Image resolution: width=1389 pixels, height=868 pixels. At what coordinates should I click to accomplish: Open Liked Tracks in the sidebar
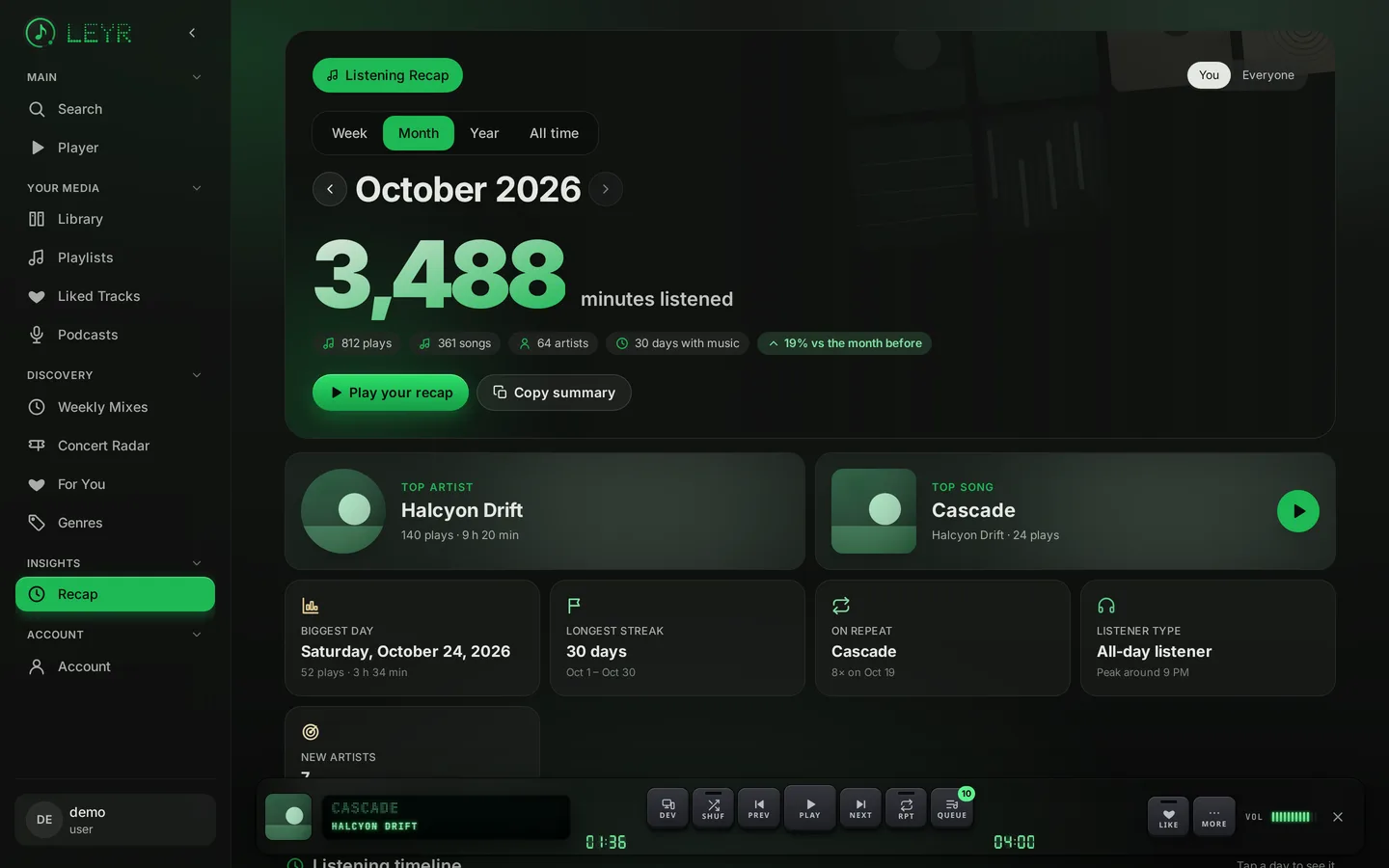pyautogui.click(x=115, y=296)
